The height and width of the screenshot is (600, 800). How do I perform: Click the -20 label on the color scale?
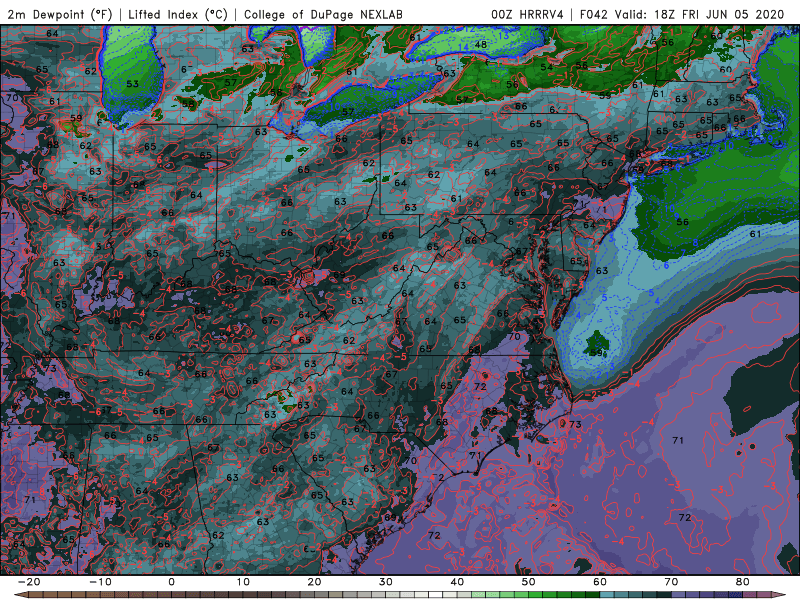coord(29,582)
